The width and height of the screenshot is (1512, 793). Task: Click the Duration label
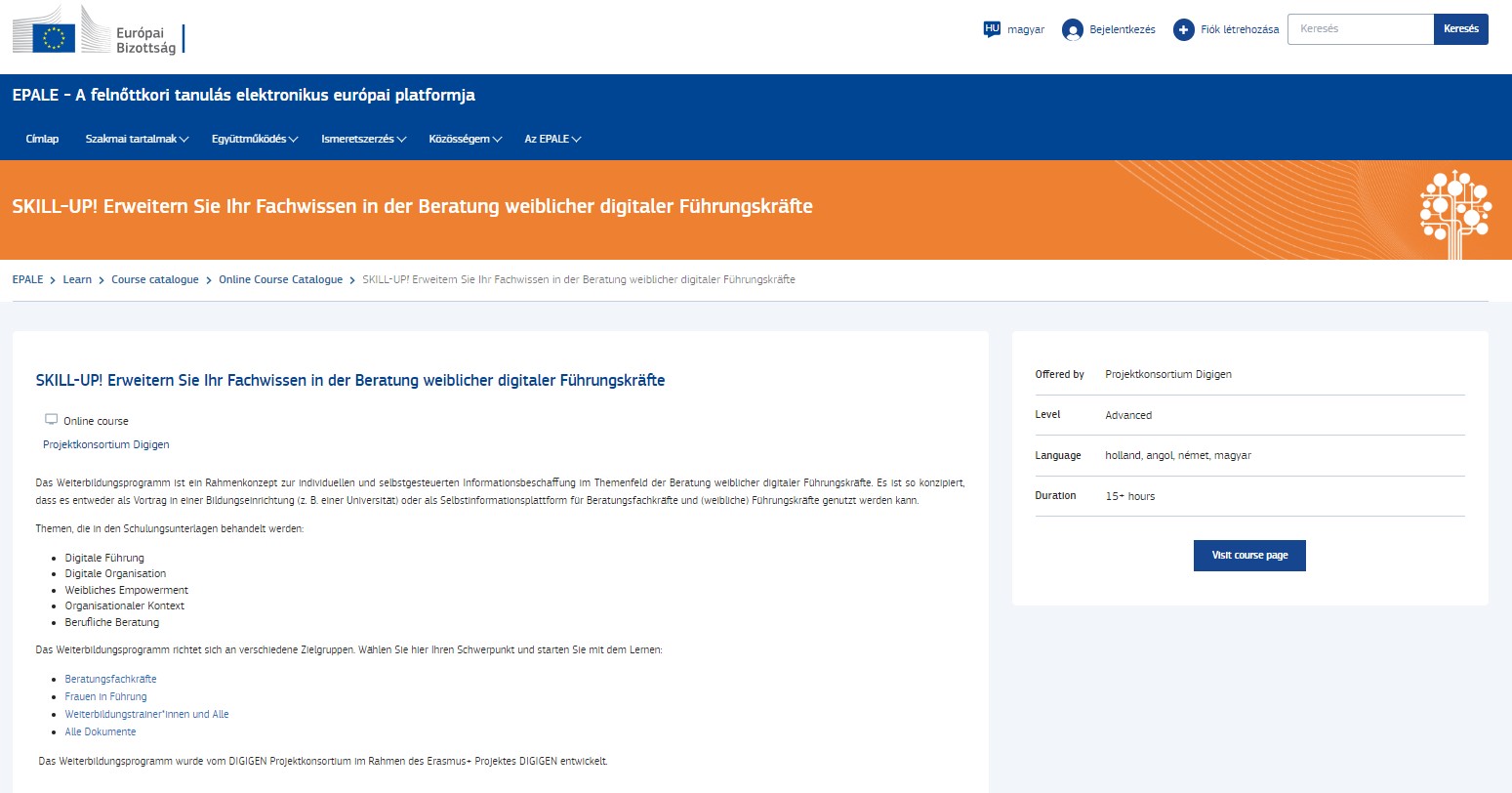click(1055, 495)
